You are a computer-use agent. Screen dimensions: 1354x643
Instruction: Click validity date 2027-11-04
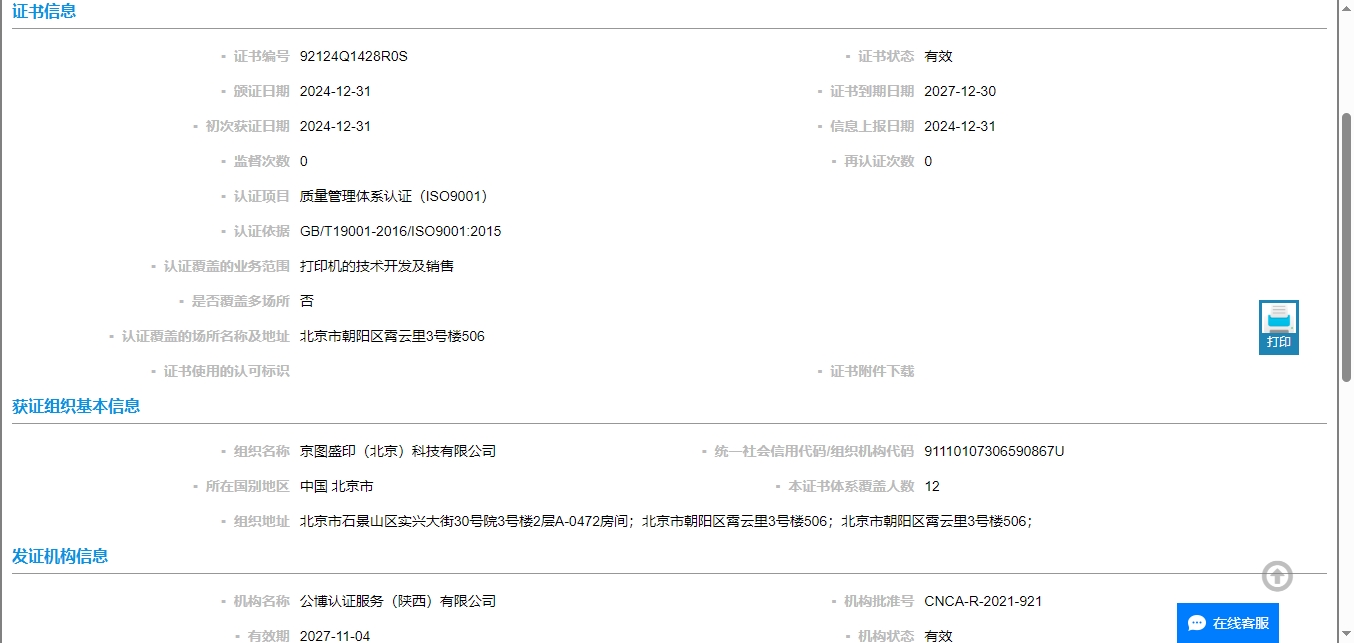(x=335, y=636)
